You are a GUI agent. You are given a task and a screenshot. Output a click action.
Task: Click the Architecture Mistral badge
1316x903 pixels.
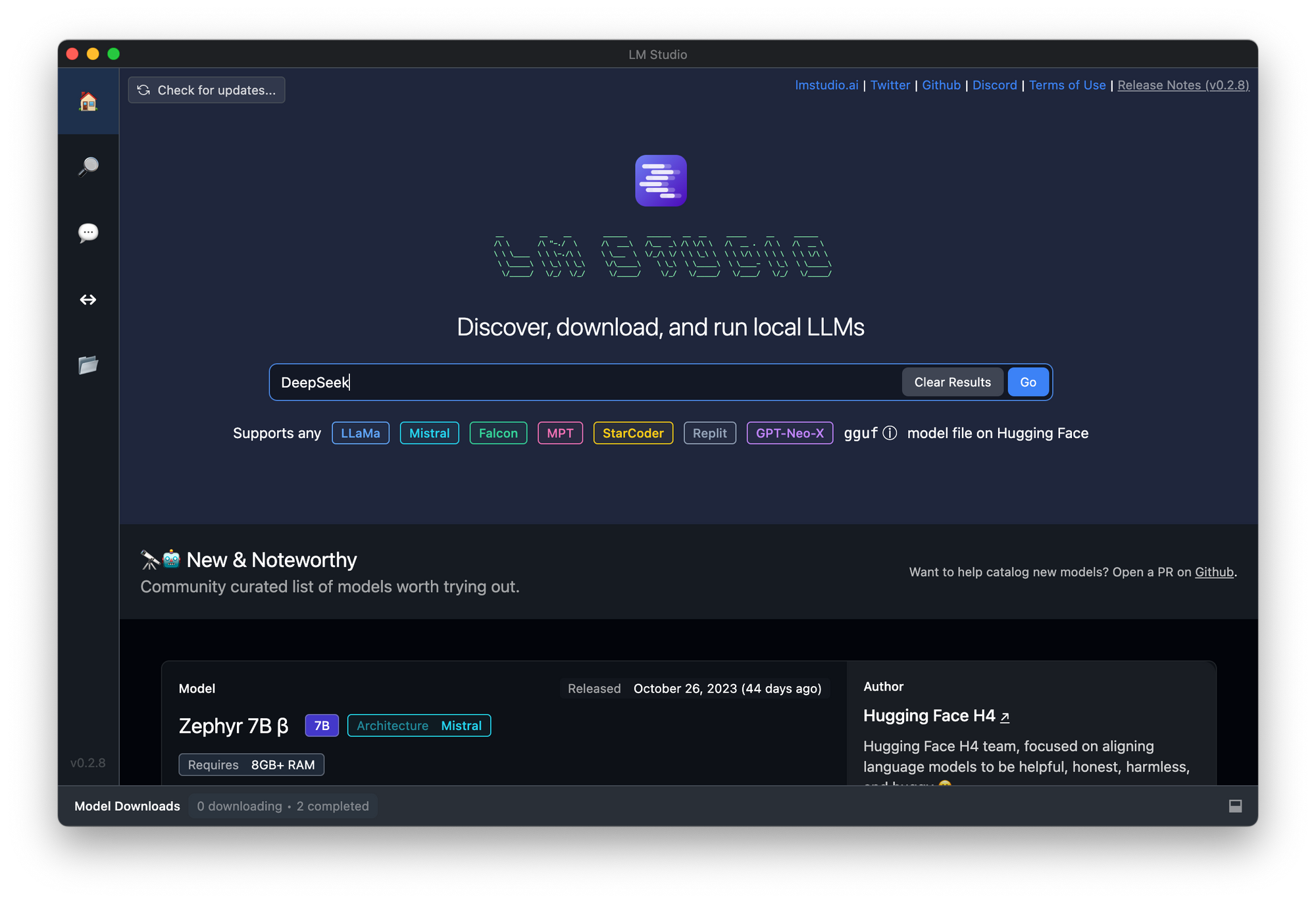[419, 725]
